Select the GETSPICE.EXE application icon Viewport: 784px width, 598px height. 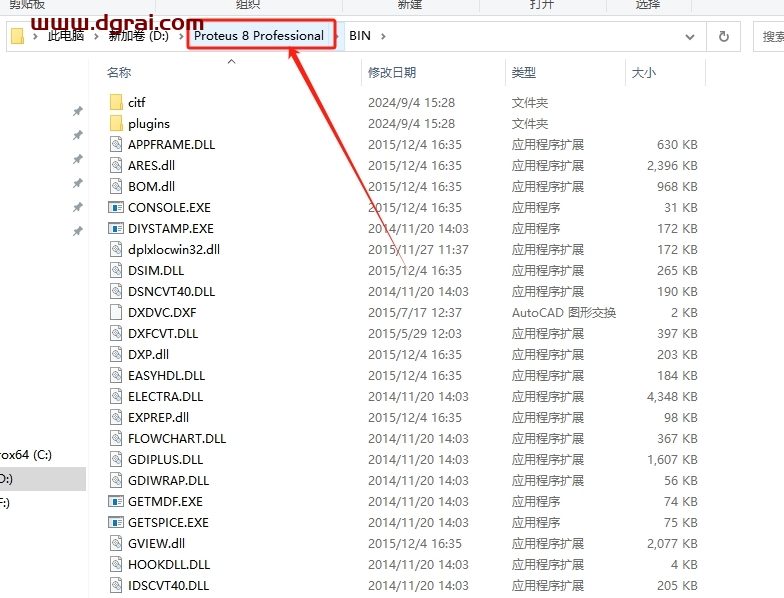tap(116, 522)
